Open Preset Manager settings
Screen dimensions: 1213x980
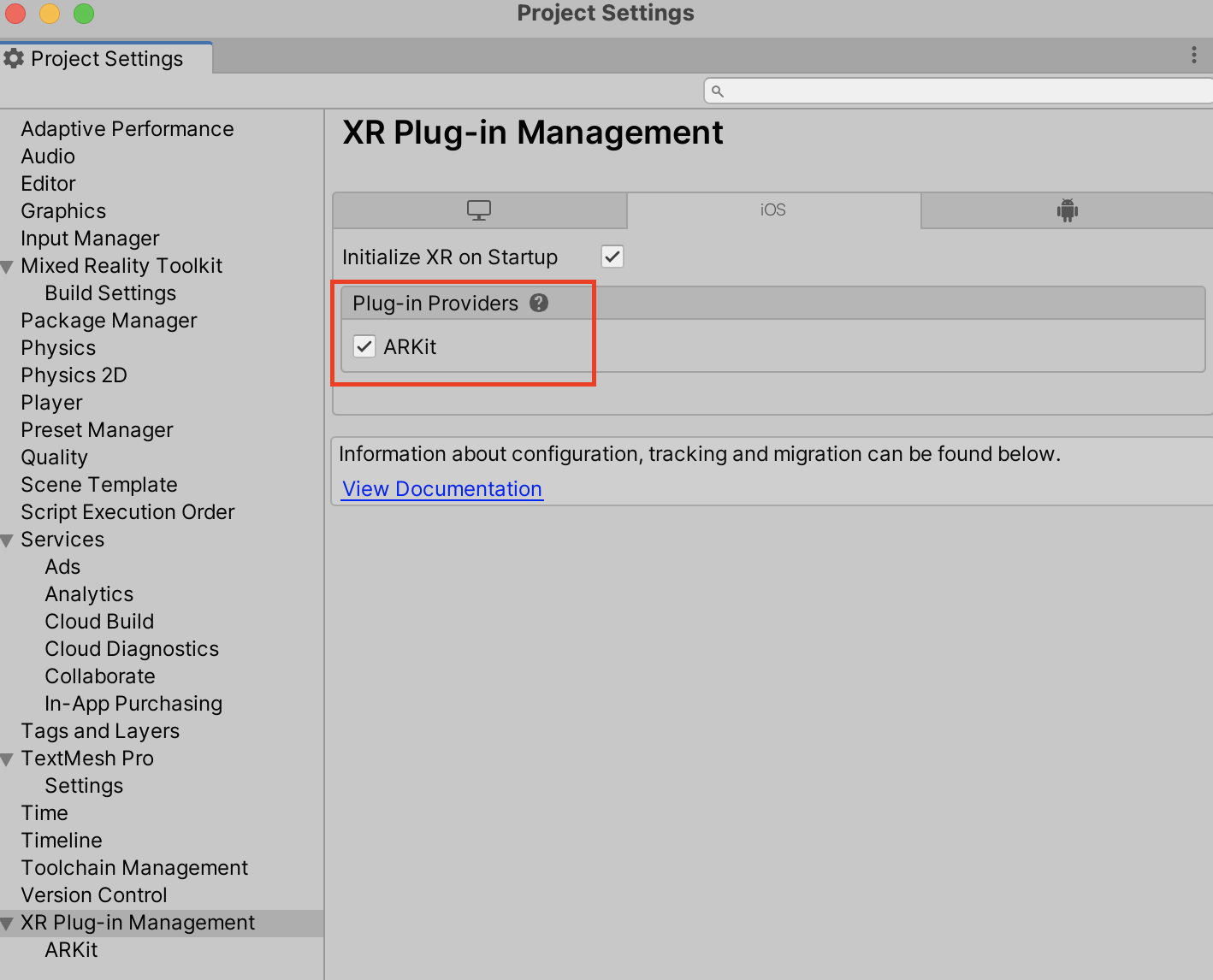[97, 430]
